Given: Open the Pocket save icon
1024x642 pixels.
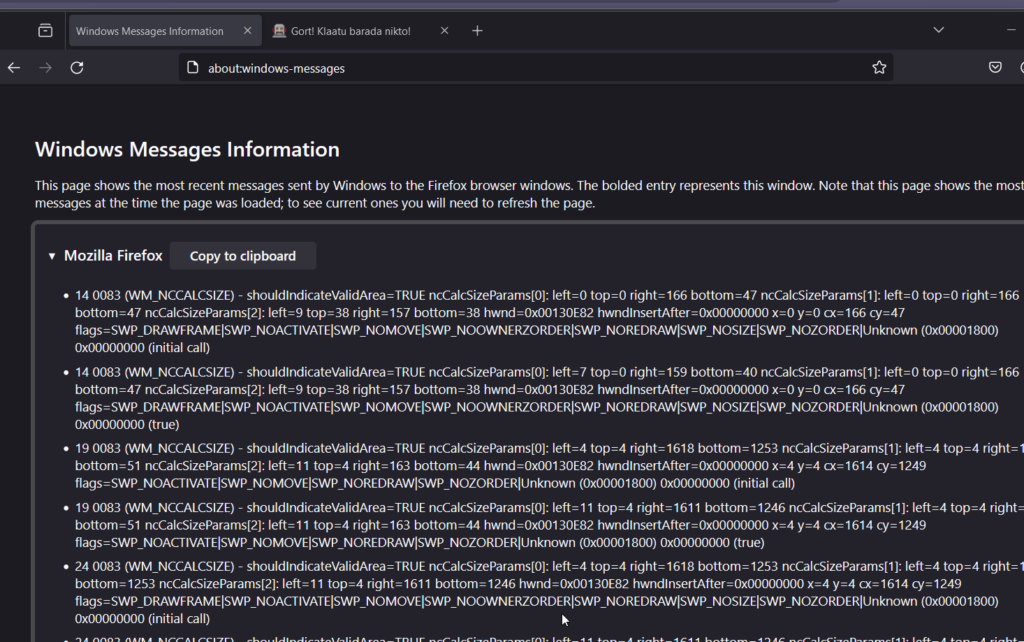Looking at the screenshot, I should [x=995, y=67].
